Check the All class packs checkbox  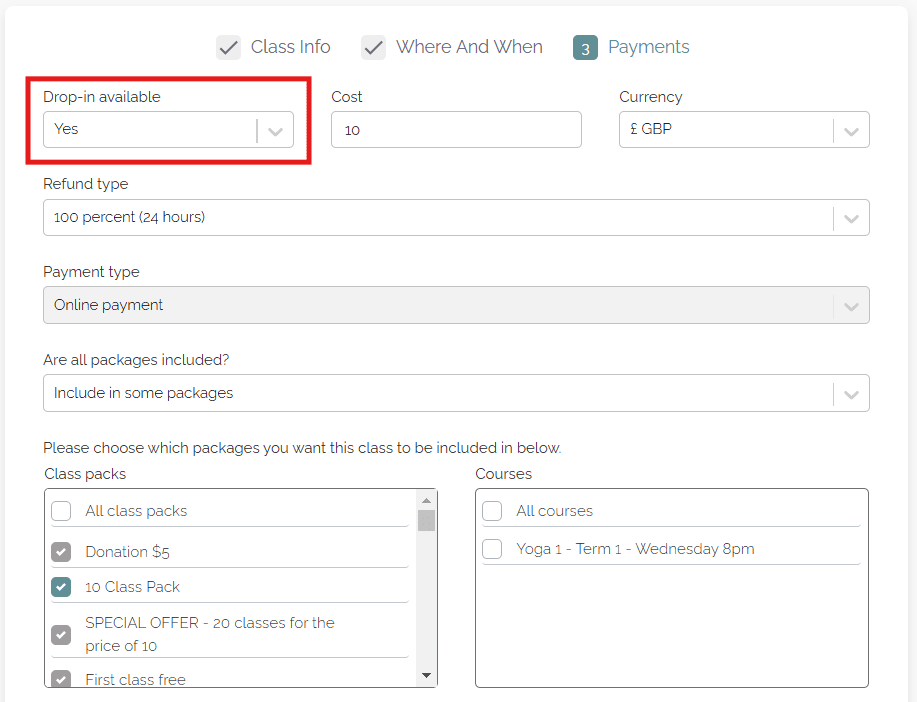(62, 511)
